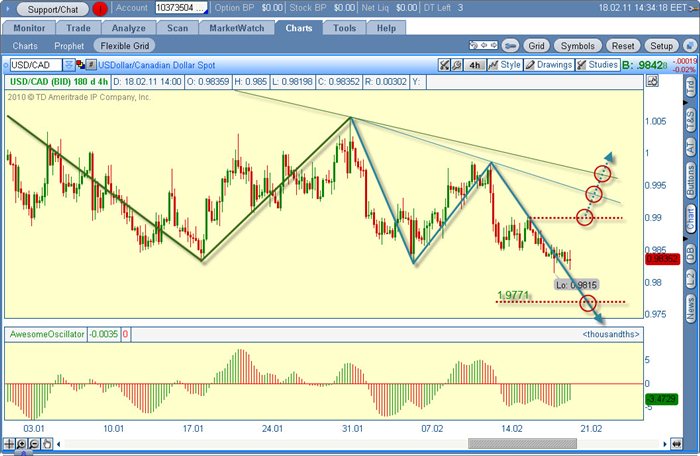Open the symbol color link icon
The height and width of the screenshot is (456, 700).
coord(80,65)
